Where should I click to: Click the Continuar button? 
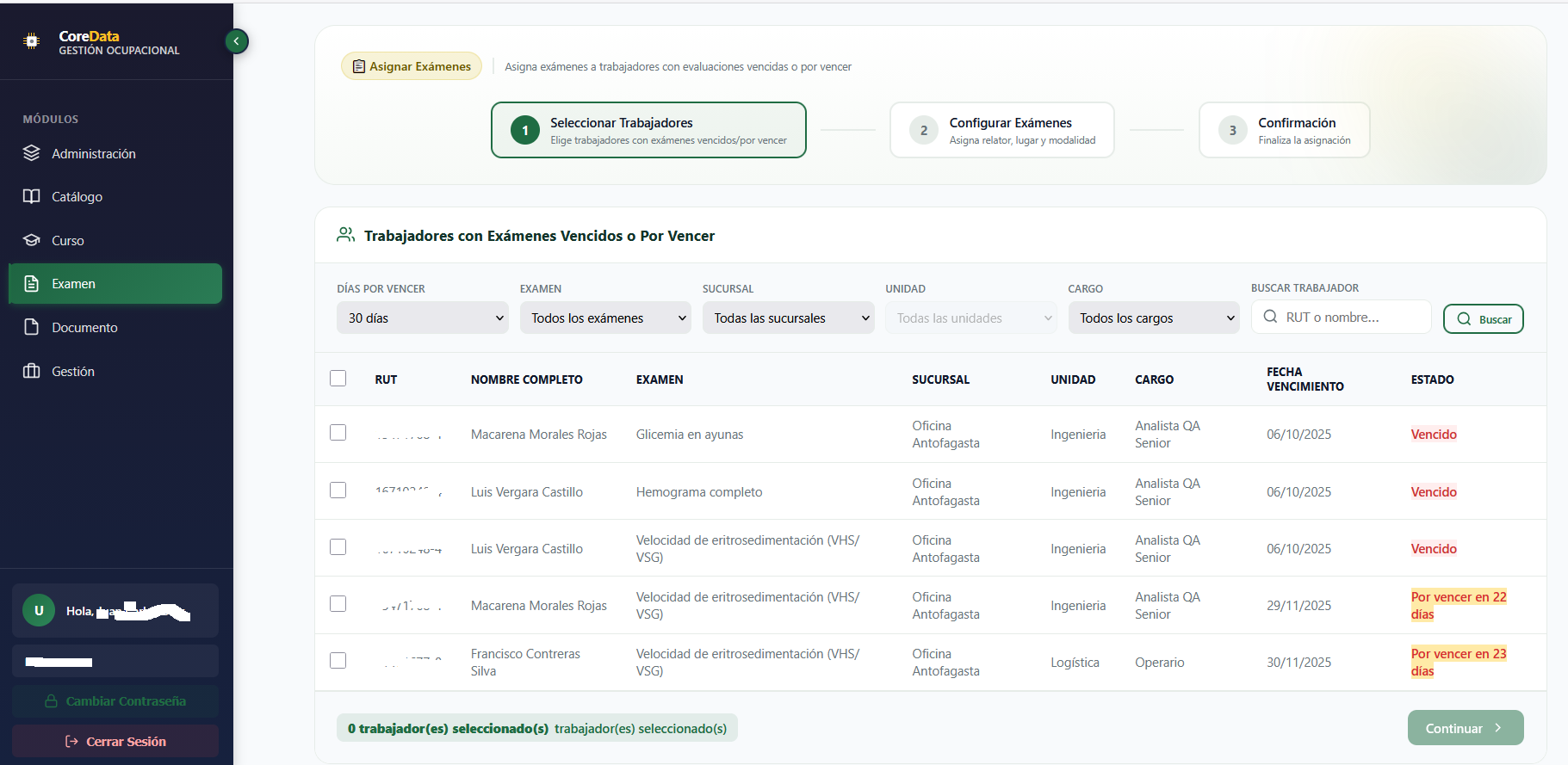[x=1465, y=728]
